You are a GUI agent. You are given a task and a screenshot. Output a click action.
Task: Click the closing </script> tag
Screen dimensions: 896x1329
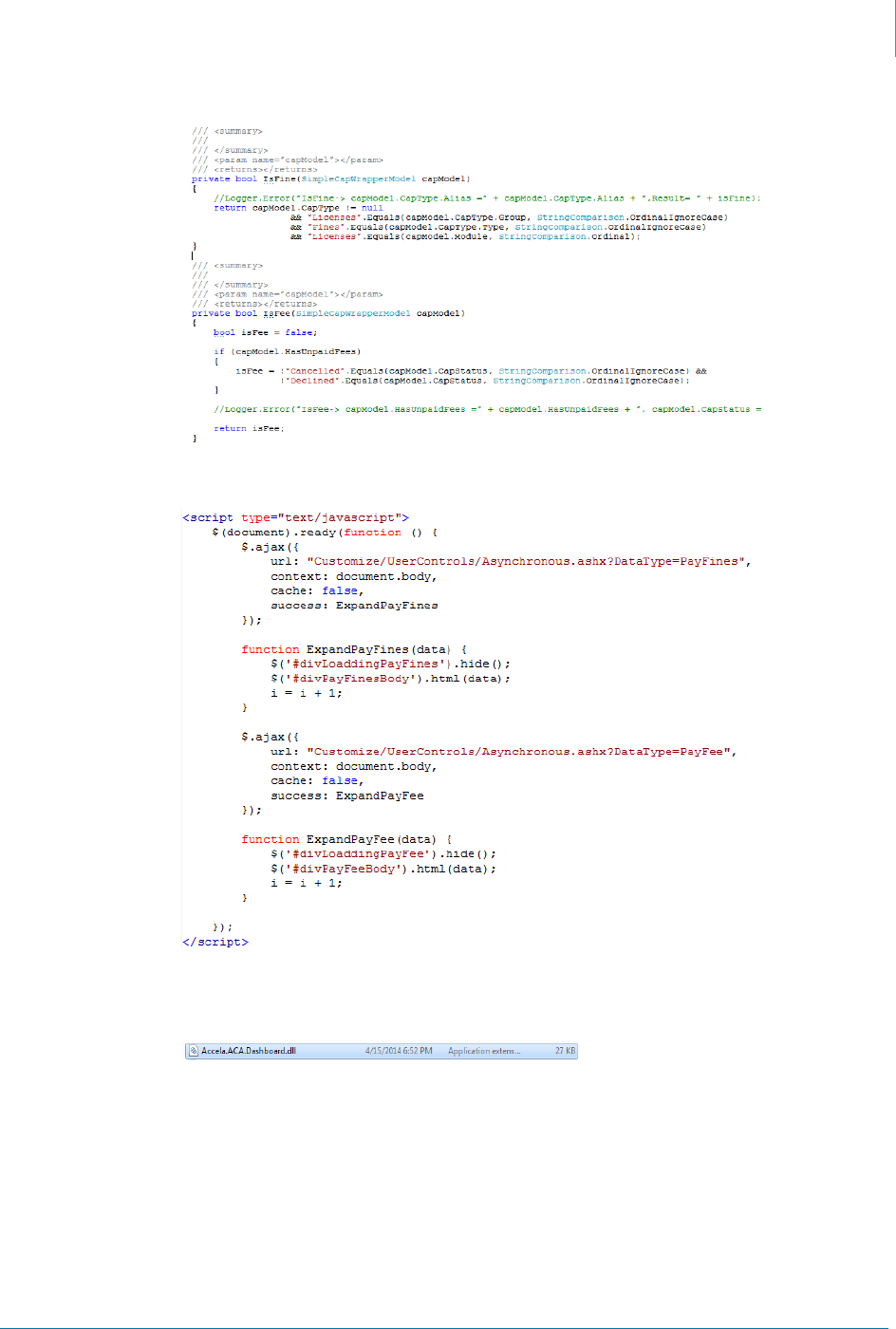click(x=215, y=942)
